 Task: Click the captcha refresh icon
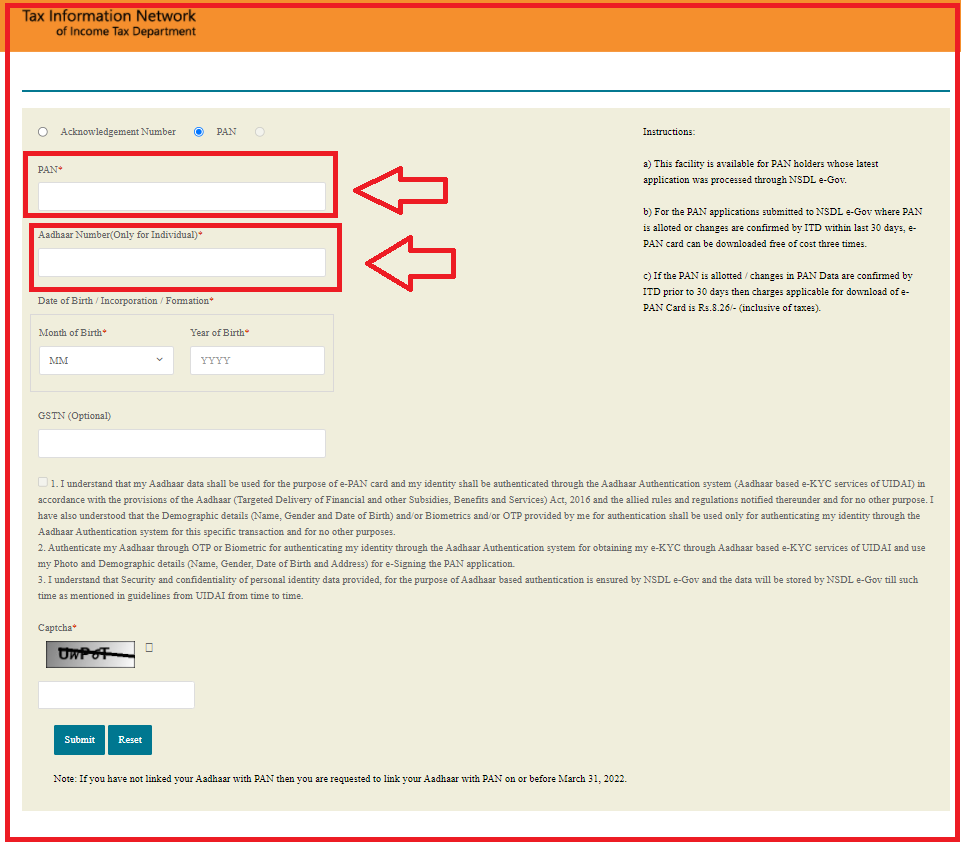149,648
